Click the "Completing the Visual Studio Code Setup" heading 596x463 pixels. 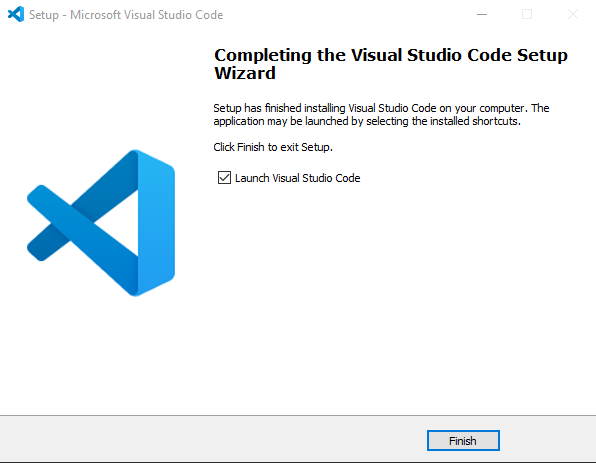[x=391, y=55]
